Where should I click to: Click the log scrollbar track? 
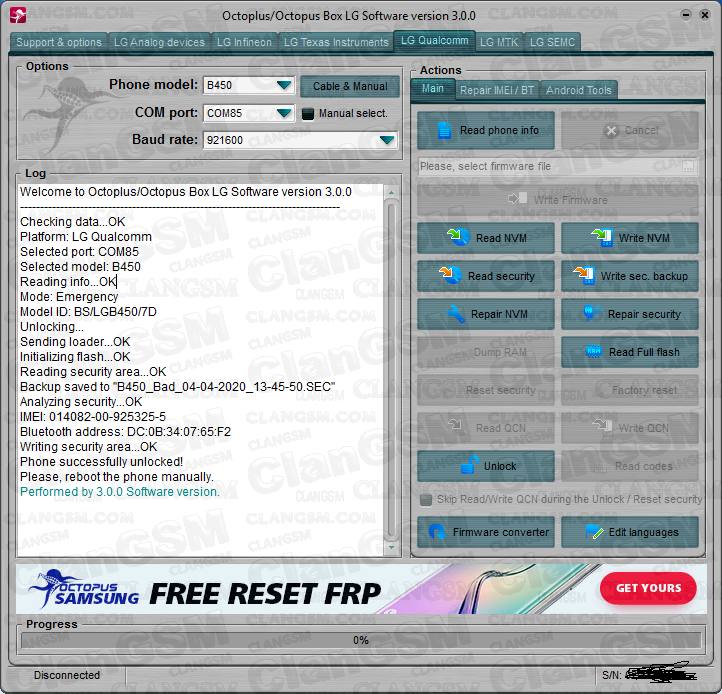click(391, 371)
